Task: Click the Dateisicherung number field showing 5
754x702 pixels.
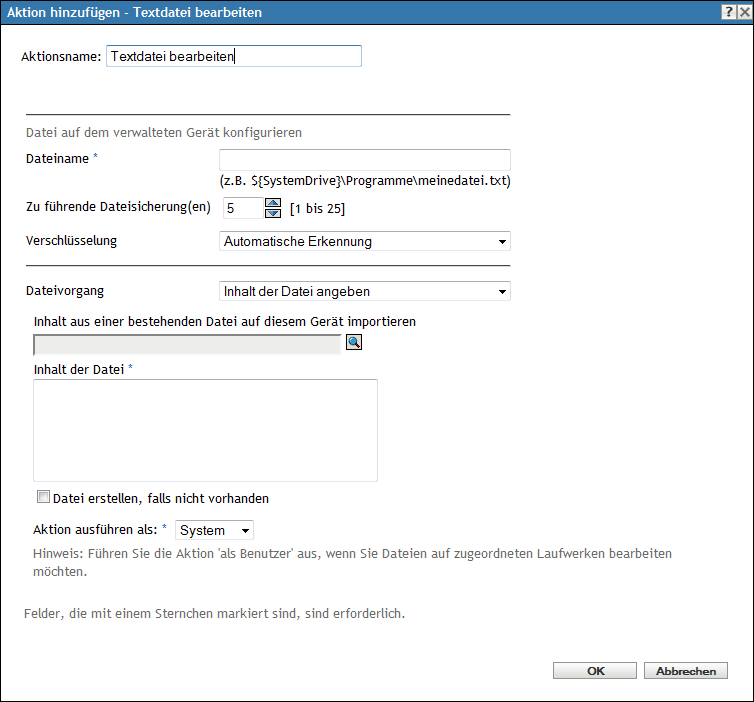Action: (243, 208)
